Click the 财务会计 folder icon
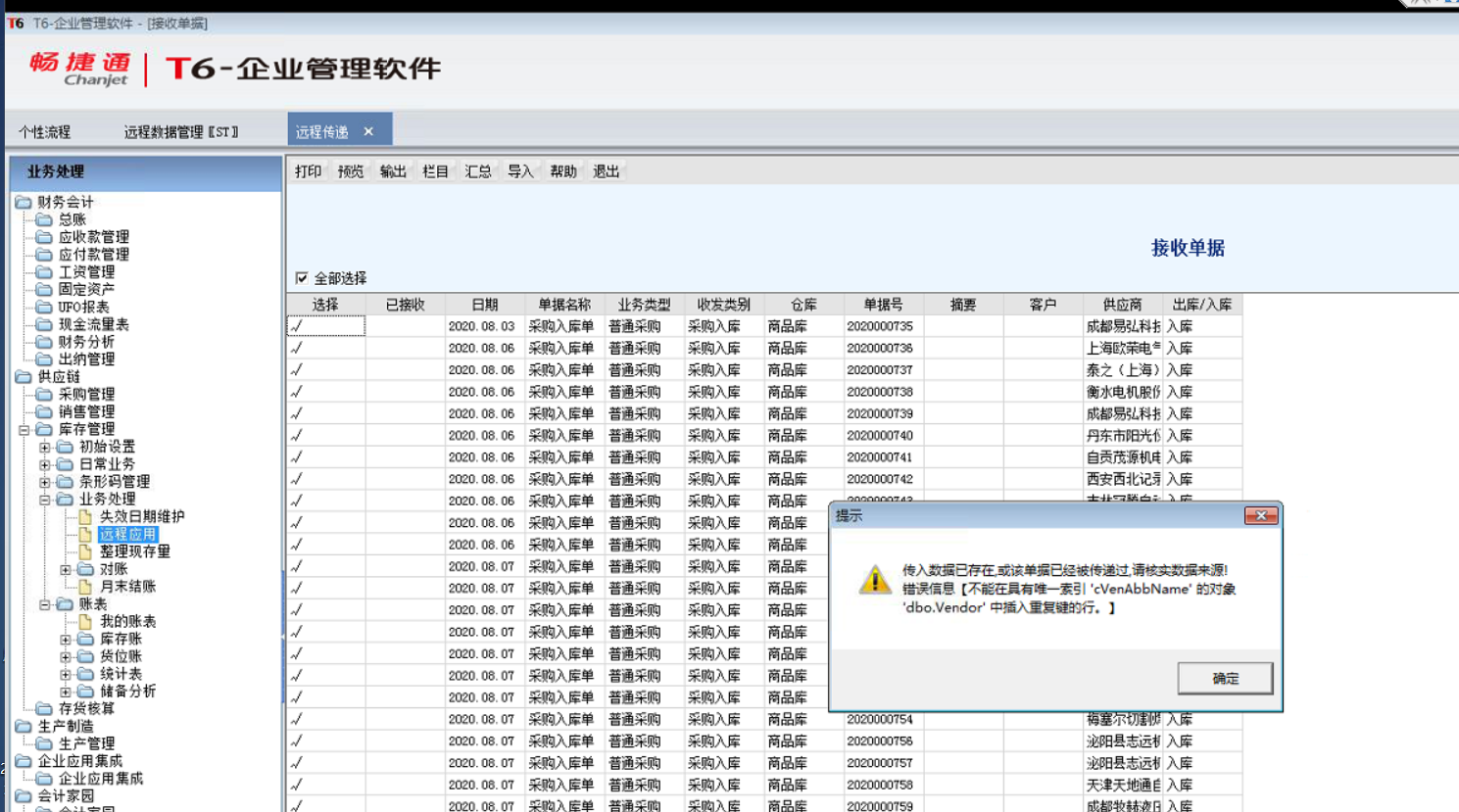 tap(24, 202)
